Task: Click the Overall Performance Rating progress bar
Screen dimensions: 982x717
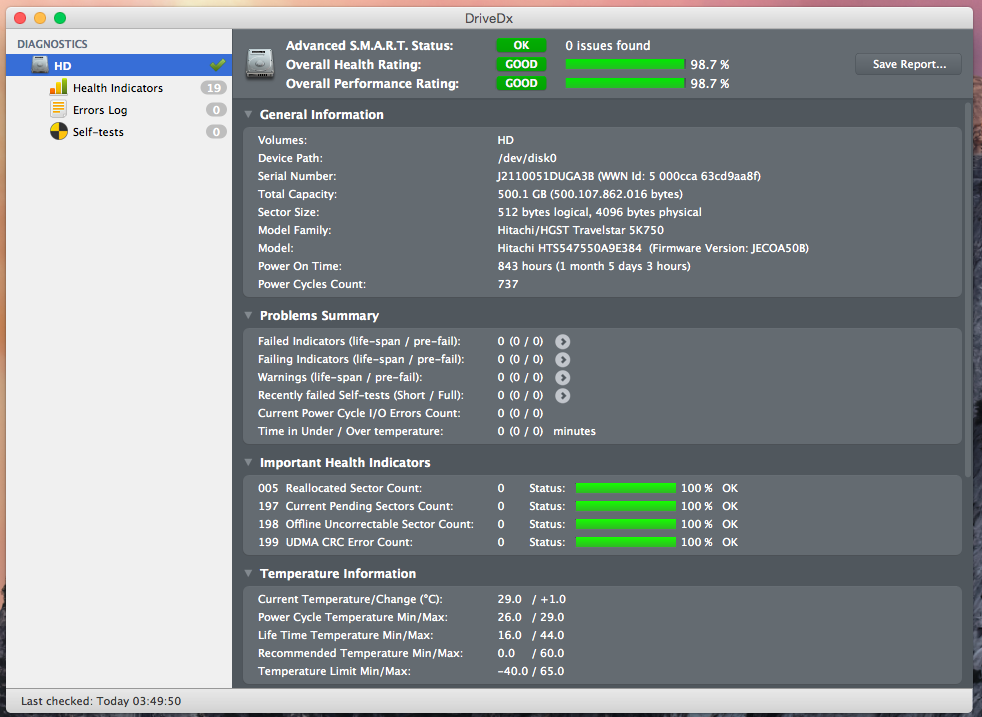Action: pos(624,83)
